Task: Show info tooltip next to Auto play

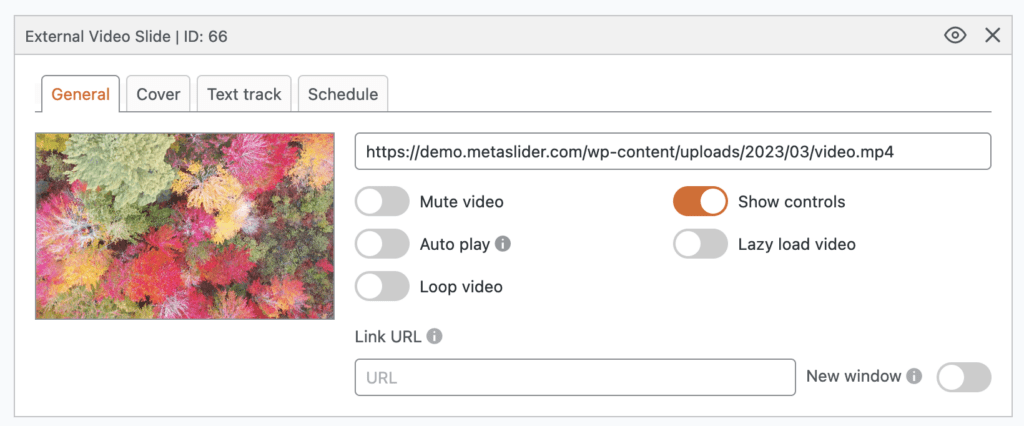Action: coord(504,243)
